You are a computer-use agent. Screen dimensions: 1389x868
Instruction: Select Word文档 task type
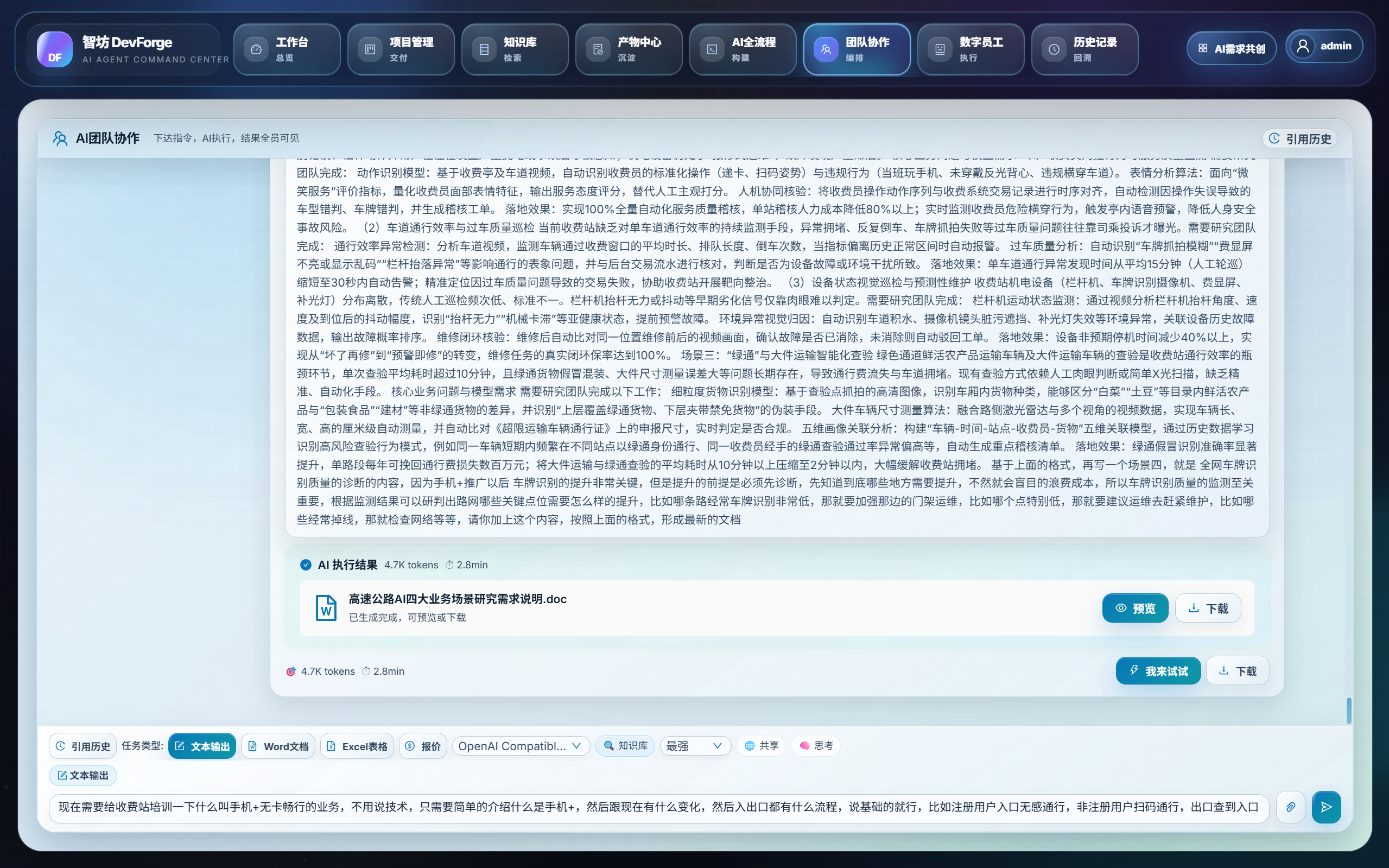(x=278, y=746)
